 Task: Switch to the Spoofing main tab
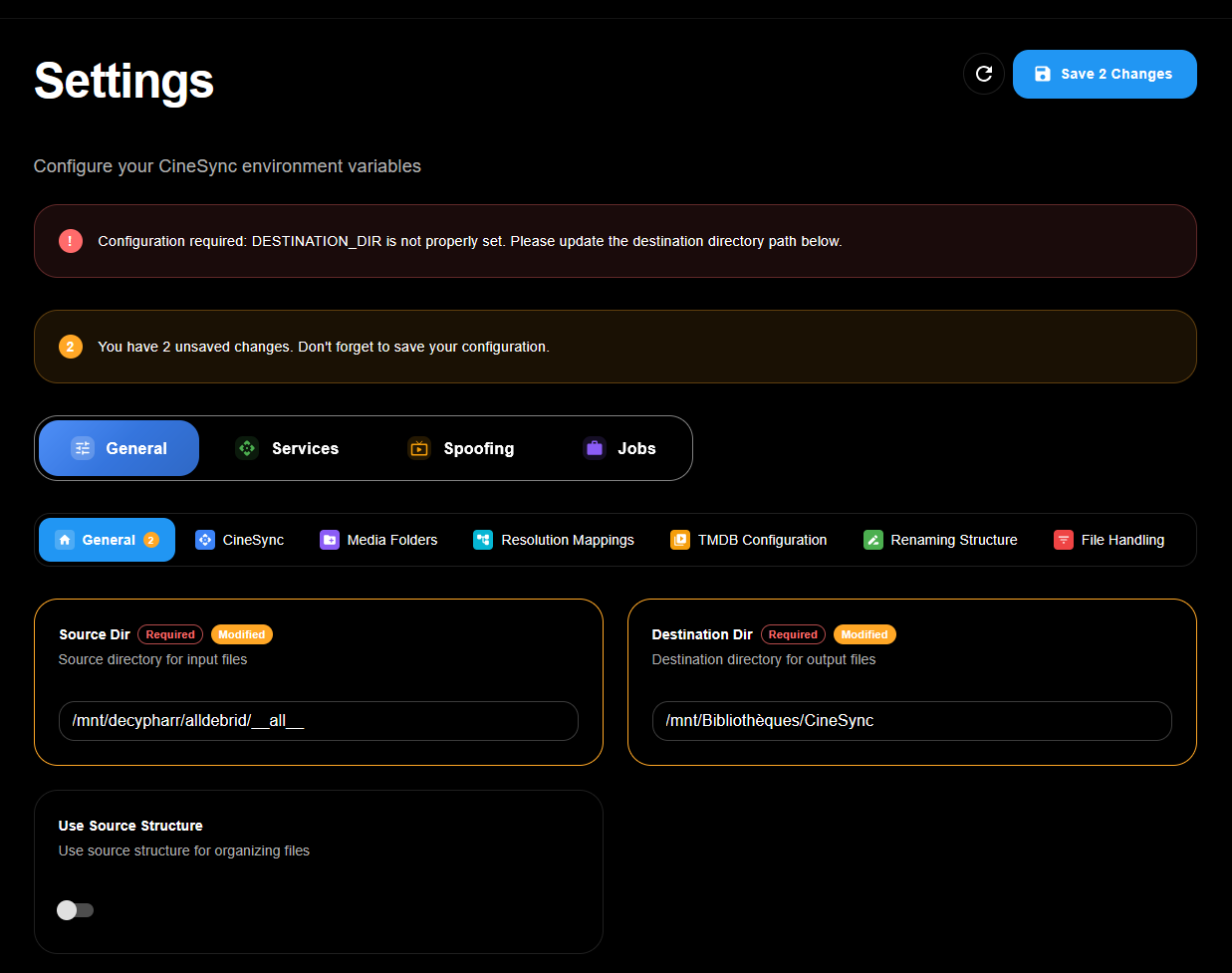[x=460, y=448]
